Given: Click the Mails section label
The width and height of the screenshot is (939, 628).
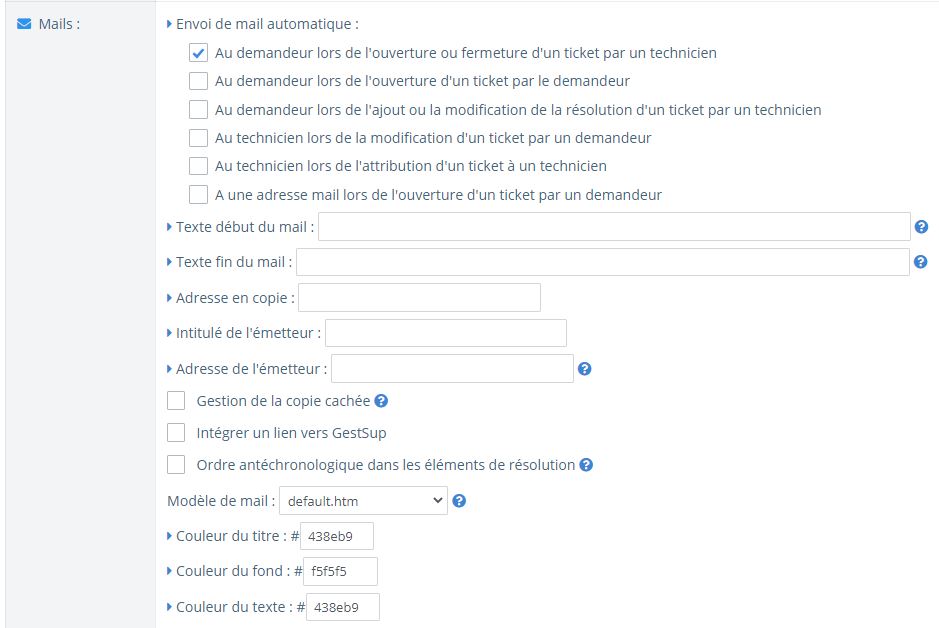Looking at the screenshot, I should (59, 24).
